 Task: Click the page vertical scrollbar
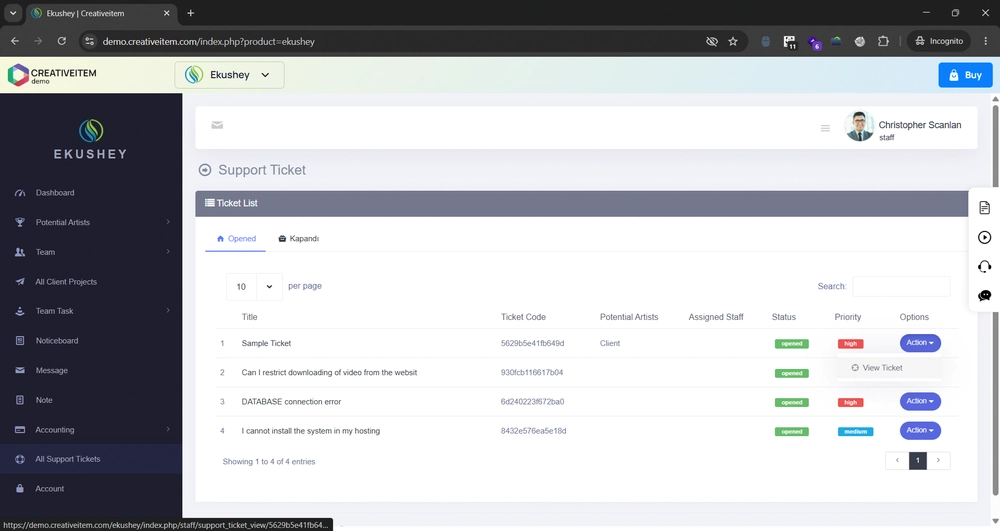(x=995, y=300)
